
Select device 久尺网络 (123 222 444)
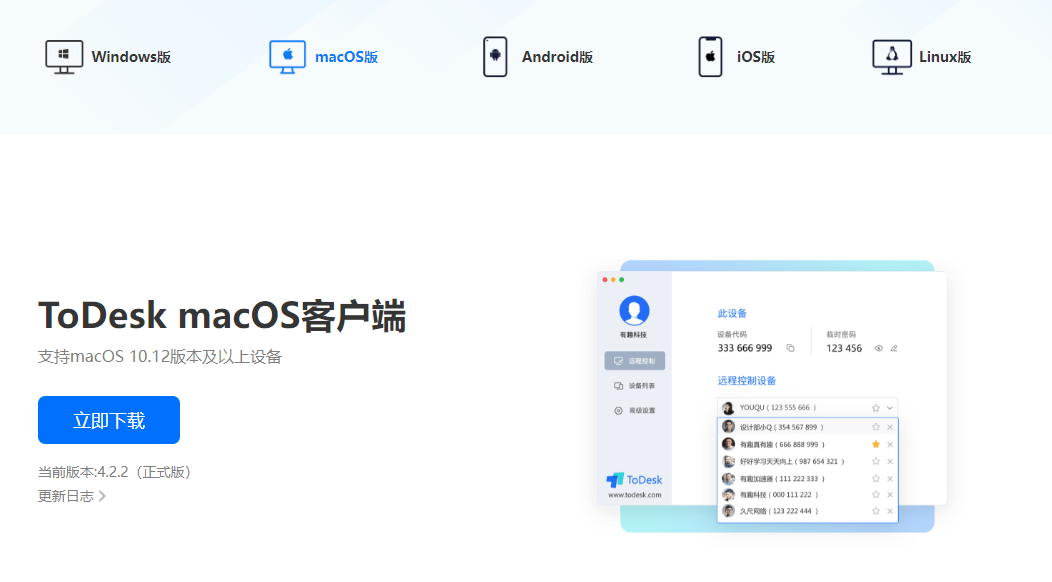point(808,511)
